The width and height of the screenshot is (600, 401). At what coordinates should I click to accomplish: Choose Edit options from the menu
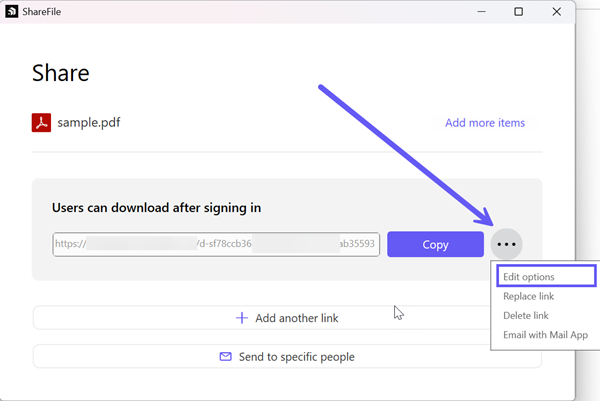tap(546, 276)
